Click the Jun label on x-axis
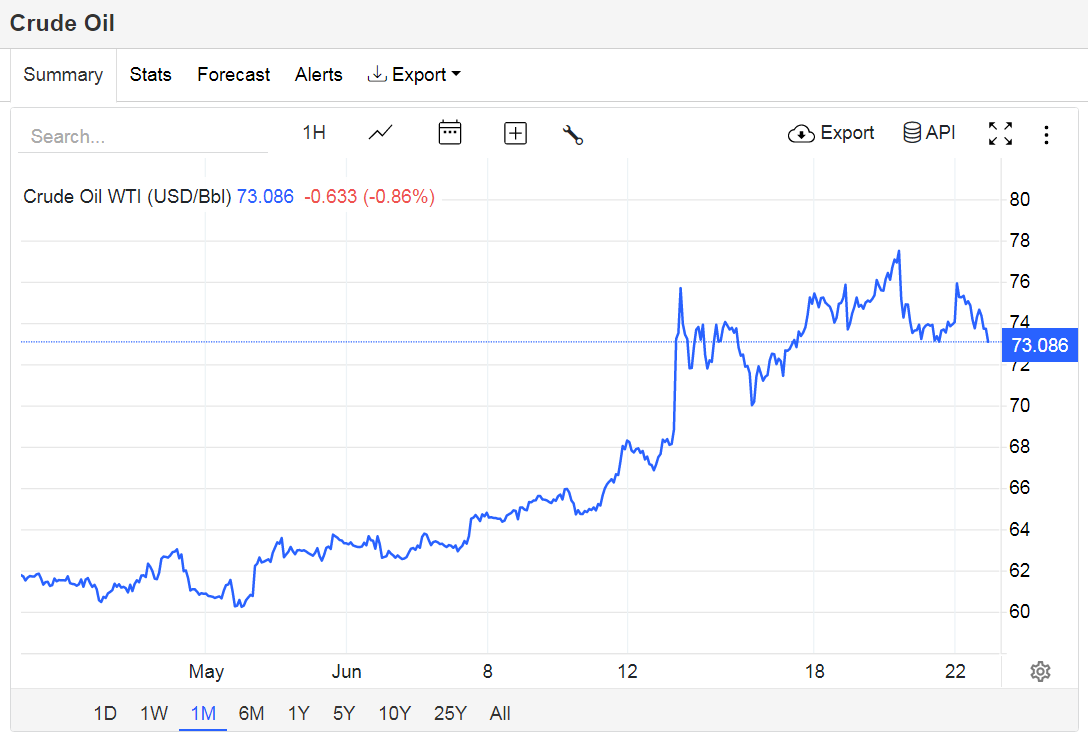The image size is (1088, 743). (346, 672)
